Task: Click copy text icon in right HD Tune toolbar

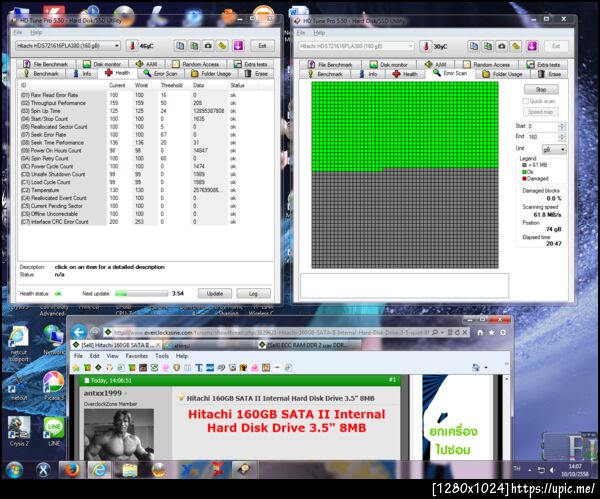Action: click(474, 46)
